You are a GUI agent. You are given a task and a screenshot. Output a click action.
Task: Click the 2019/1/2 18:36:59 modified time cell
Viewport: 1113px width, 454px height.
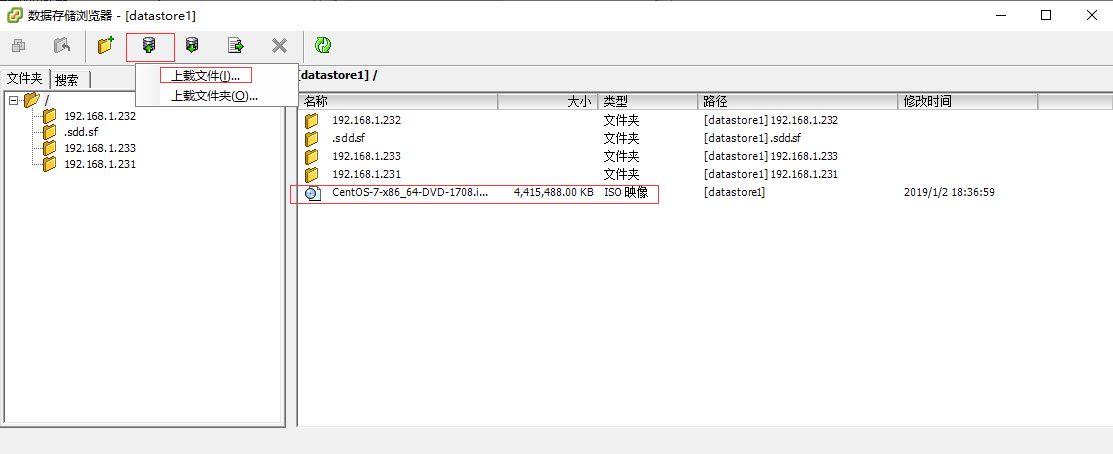949,192
